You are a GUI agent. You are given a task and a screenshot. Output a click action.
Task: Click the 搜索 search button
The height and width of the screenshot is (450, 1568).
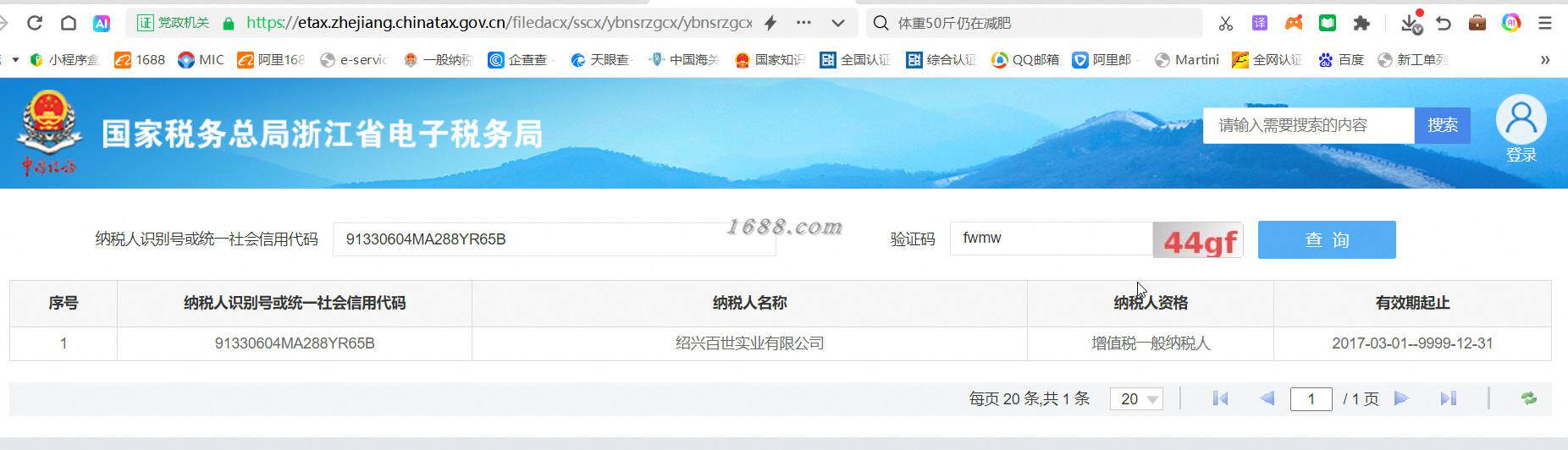coord(1442,125)
